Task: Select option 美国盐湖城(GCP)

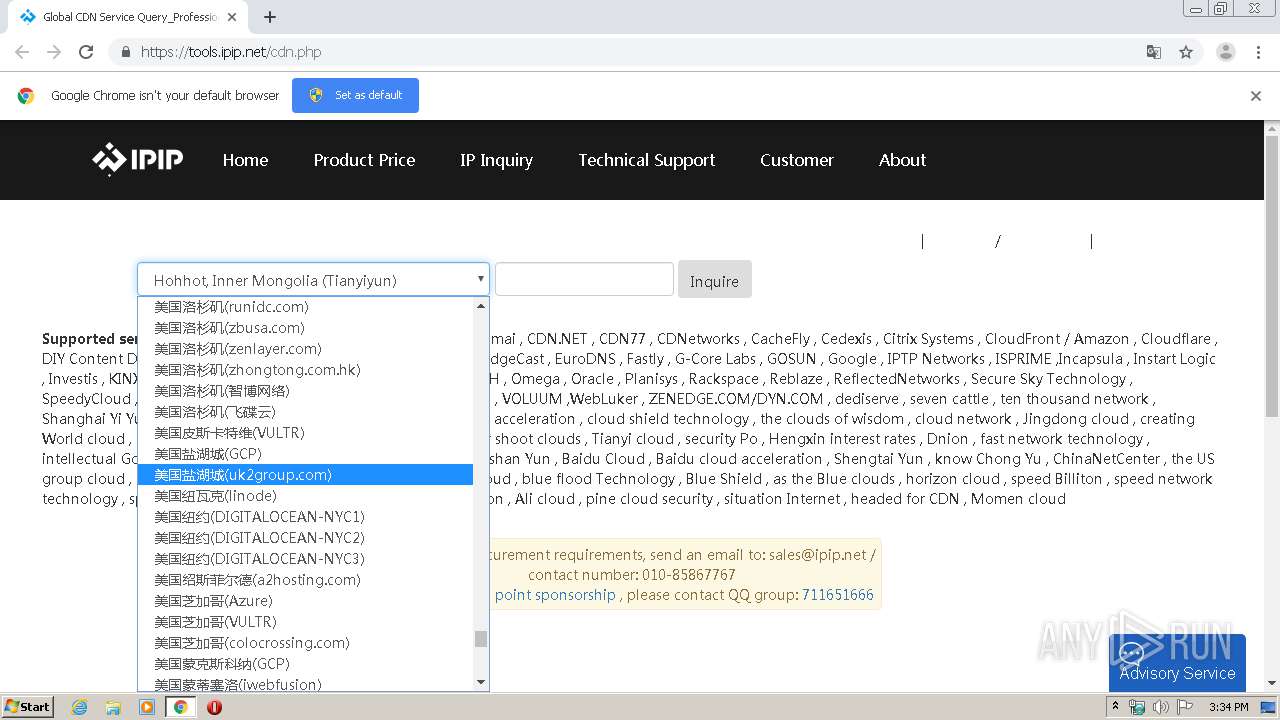Action: [305, 454]
